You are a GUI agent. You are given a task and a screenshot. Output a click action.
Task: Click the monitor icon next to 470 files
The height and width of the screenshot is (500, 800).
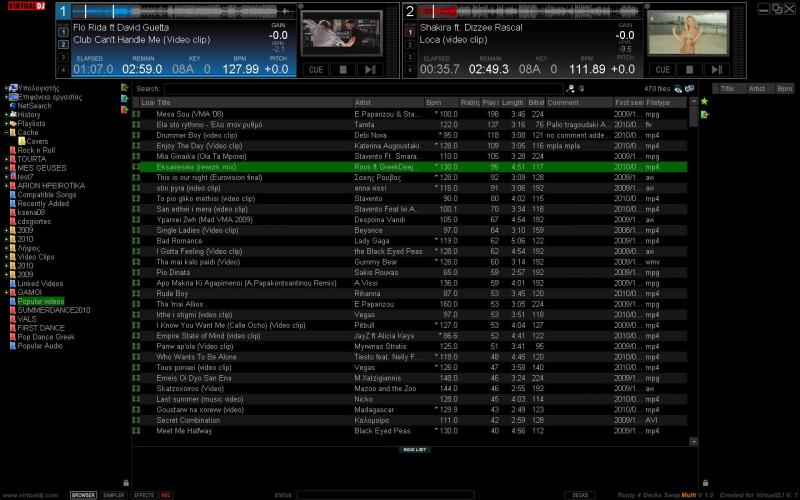click(689, 89)
